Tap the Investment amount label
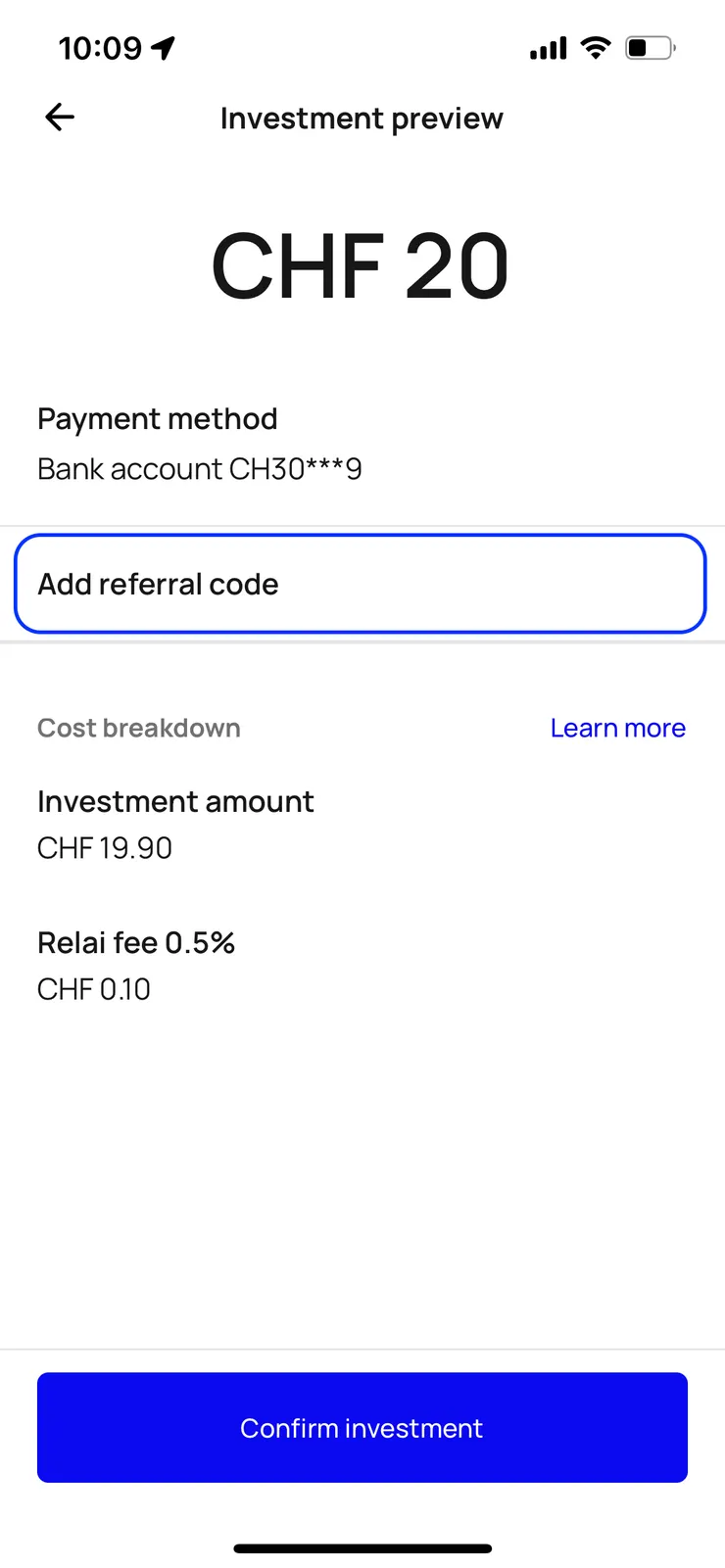 click(175, 801)
